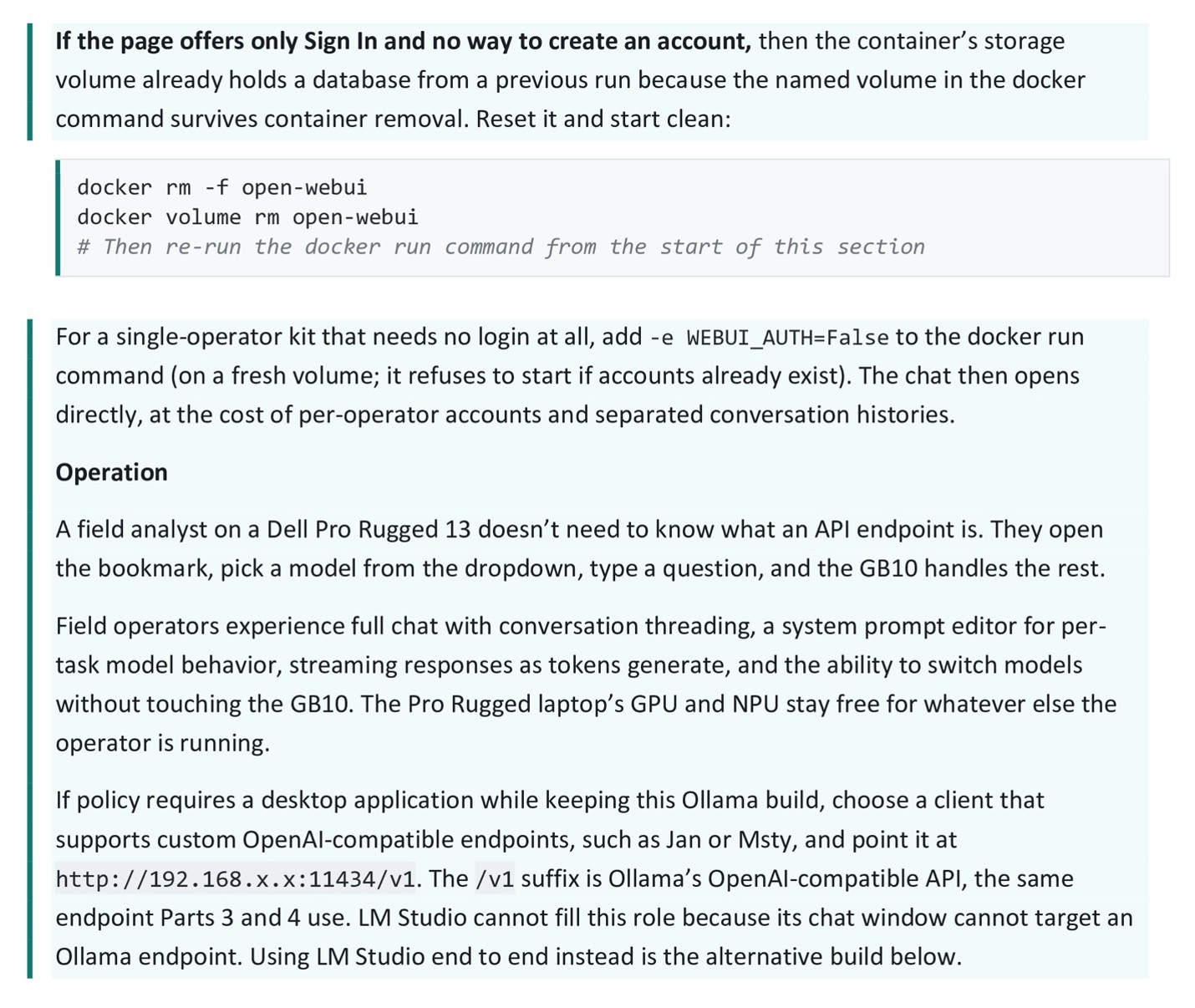The width and height of the screenshot is (1195, 1008).
Task: Click the bold 'Operation' heading
Action: [111, 472]
